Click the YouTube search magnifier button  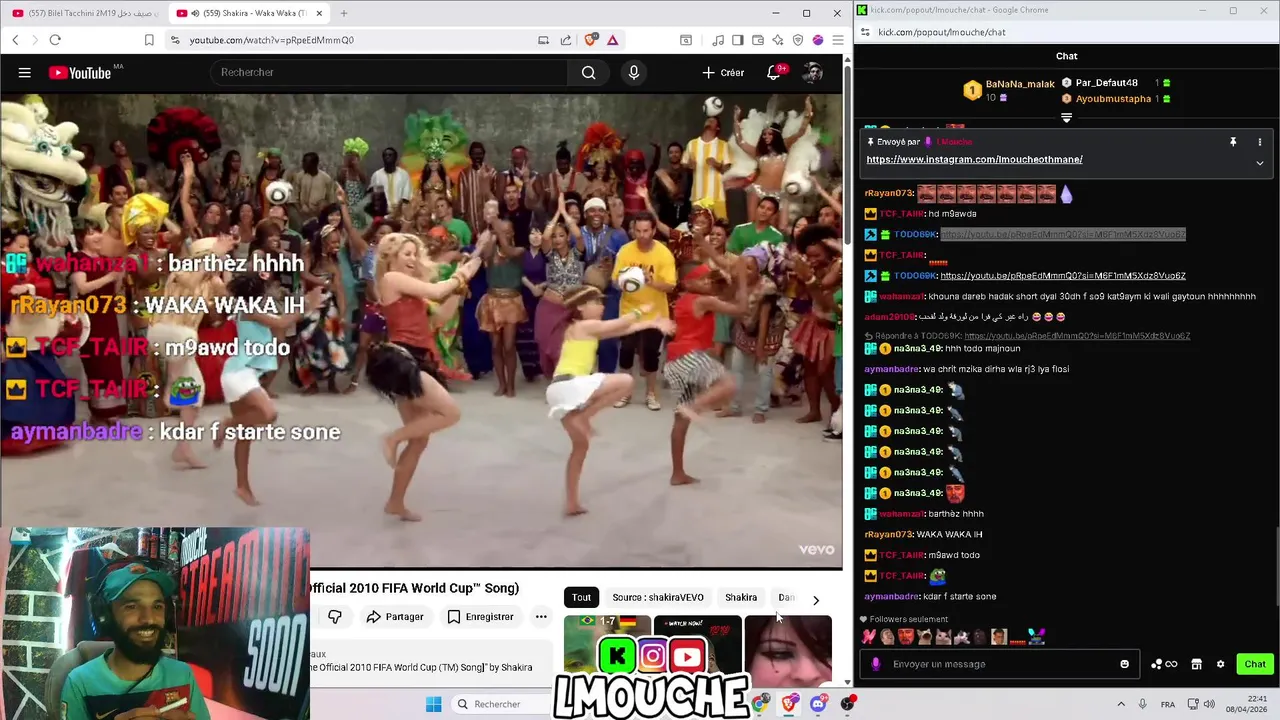588,72
